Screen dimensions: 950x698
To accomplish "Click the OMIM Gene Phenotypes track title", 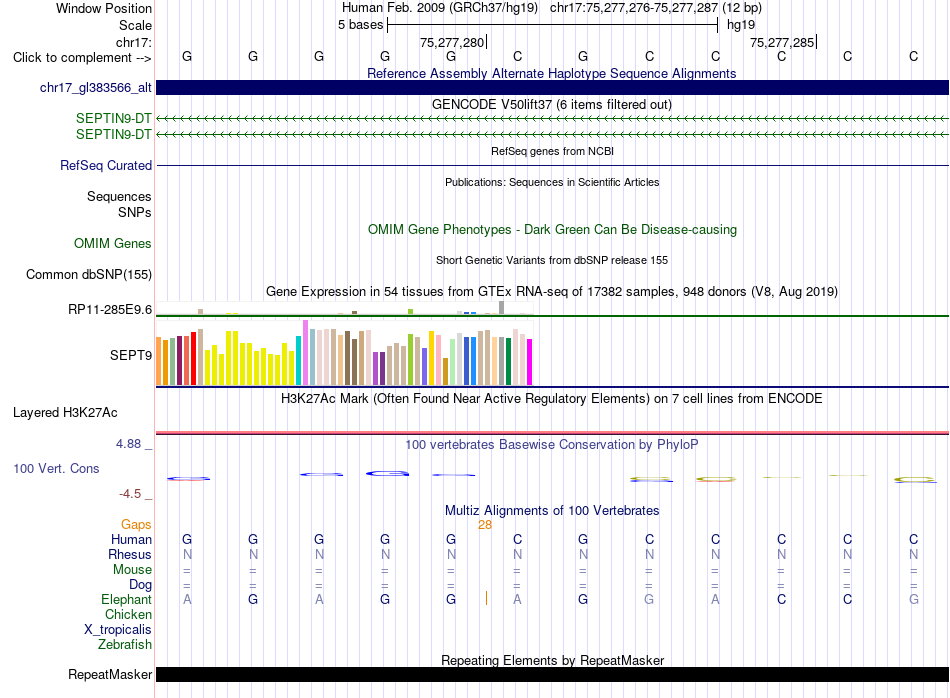I will coord(553,230).
